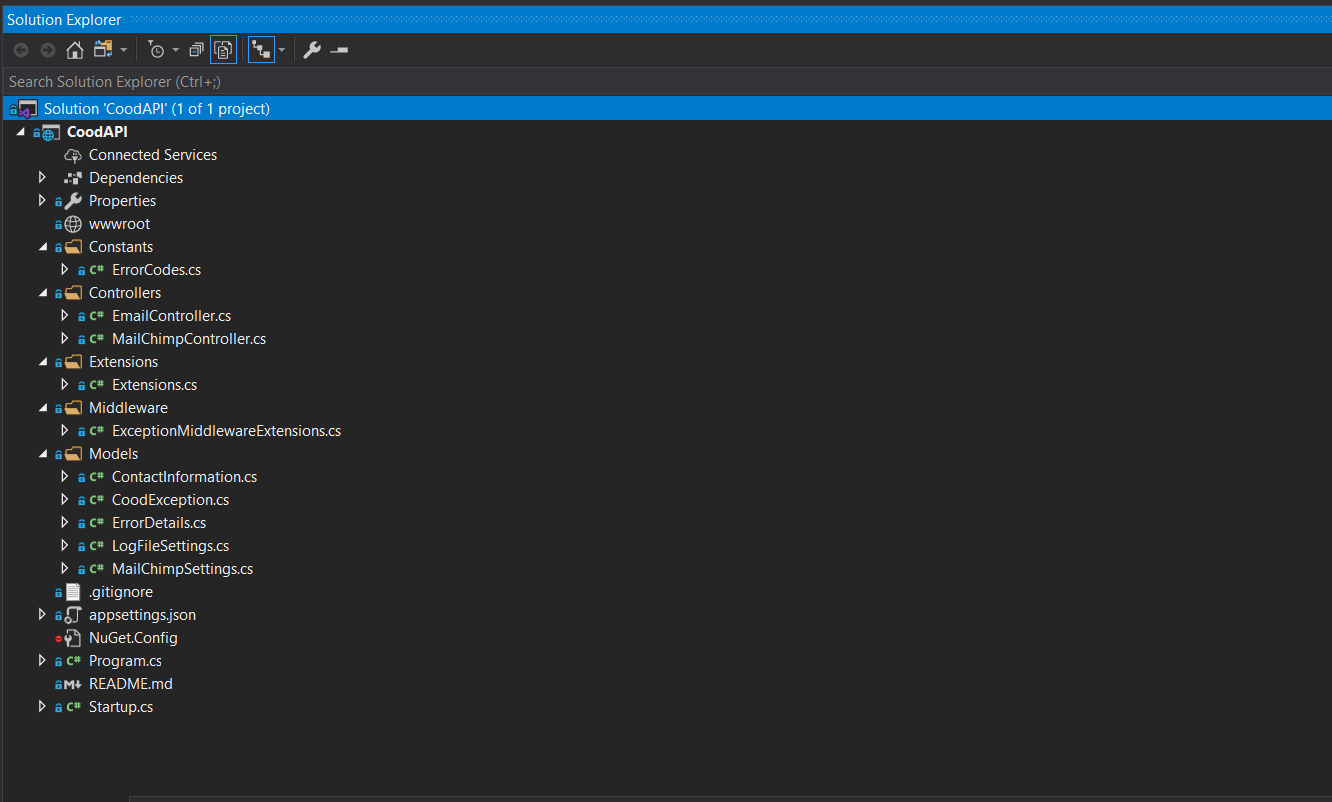Image resolution: width=1332 pixels, height=802 pixels.
Task: Click C# icon of CoodException.cs
Action: point(97,500)
